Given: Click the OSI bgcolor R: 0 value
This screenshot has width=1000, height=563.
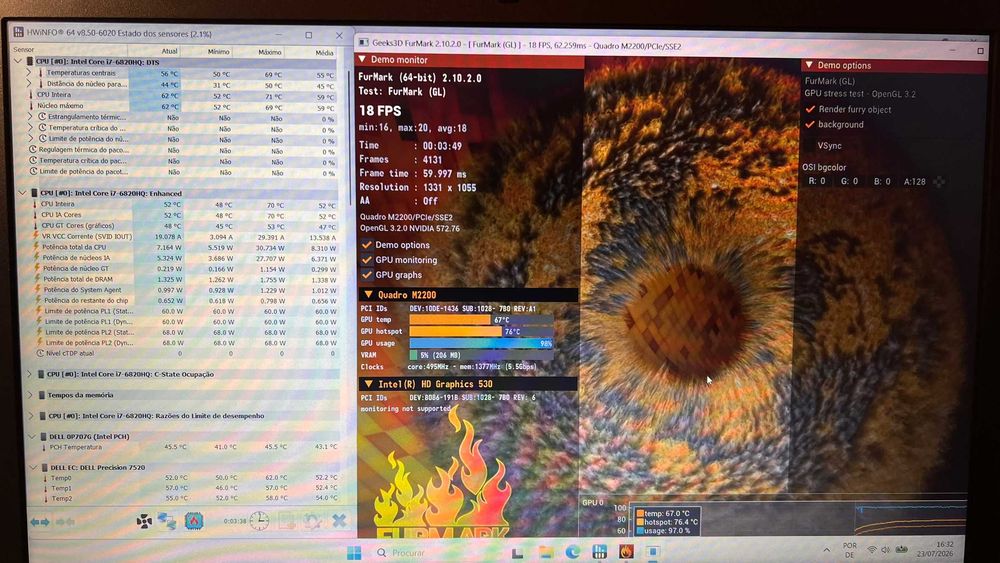Looking at the screenshot, I should 817,181.
